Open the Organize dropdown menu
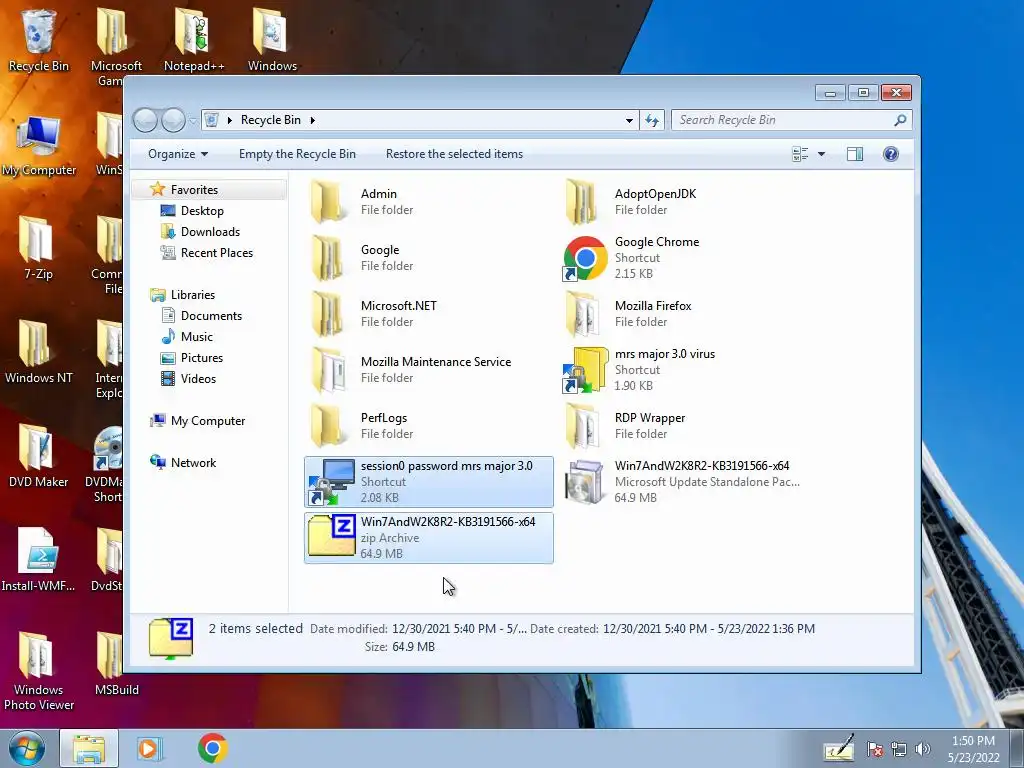Viewport: 1024px width, 768px height. tap(178, 154)
